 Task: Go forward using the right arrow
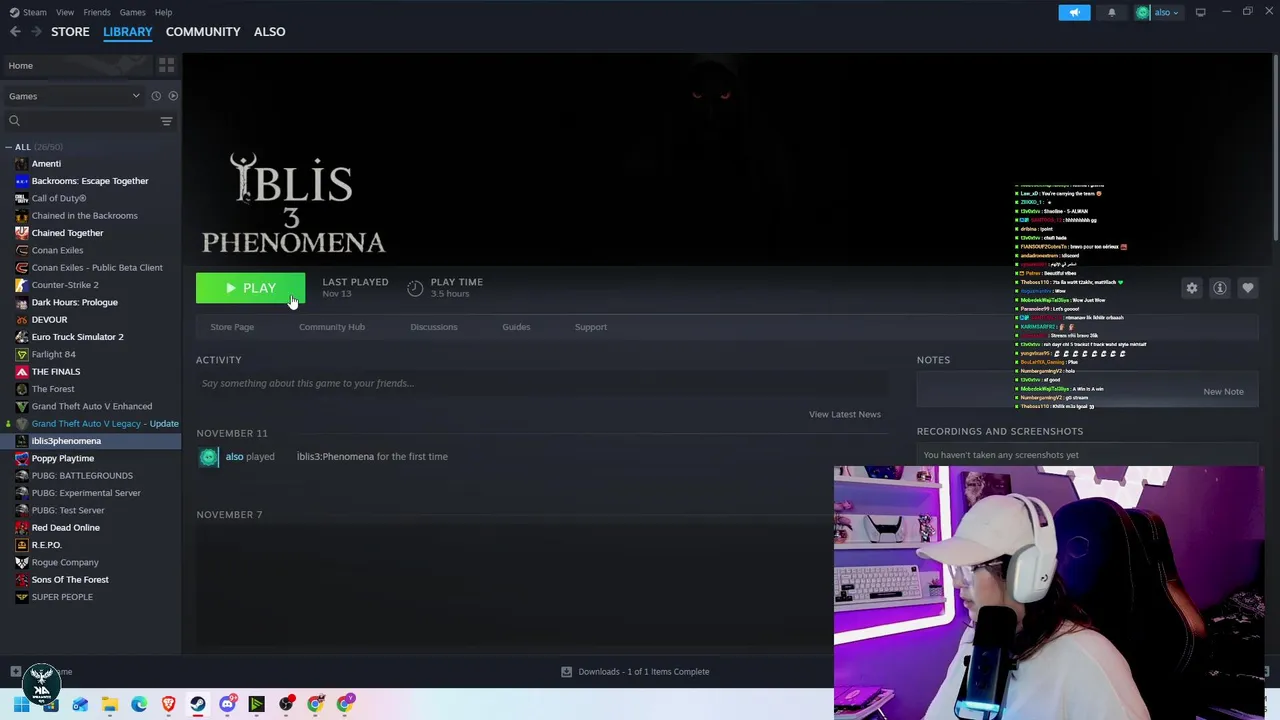click(36, 32)
